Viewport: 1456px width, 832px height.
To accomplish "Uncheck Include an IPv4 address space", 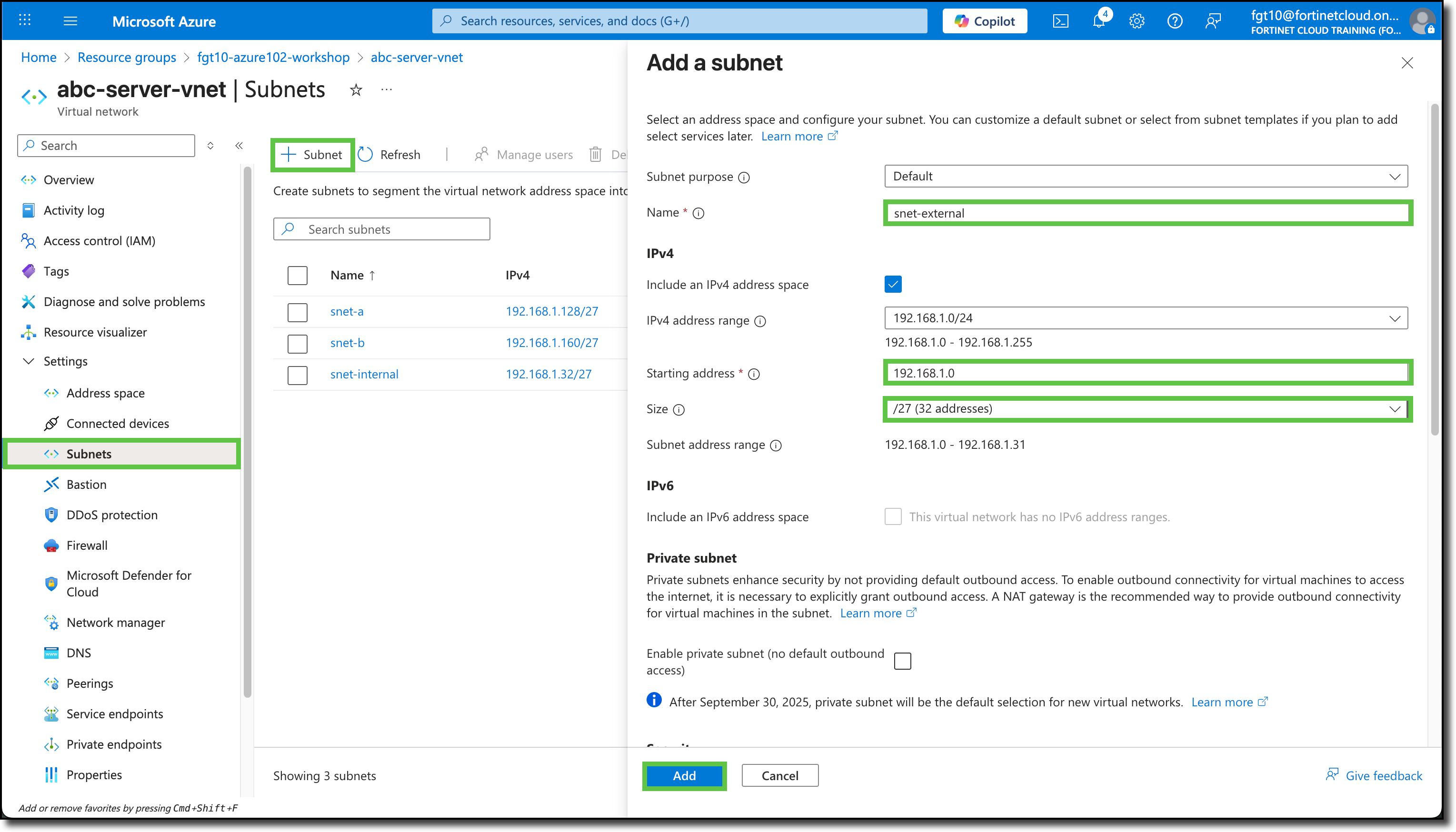I will (x=893, y=284).
